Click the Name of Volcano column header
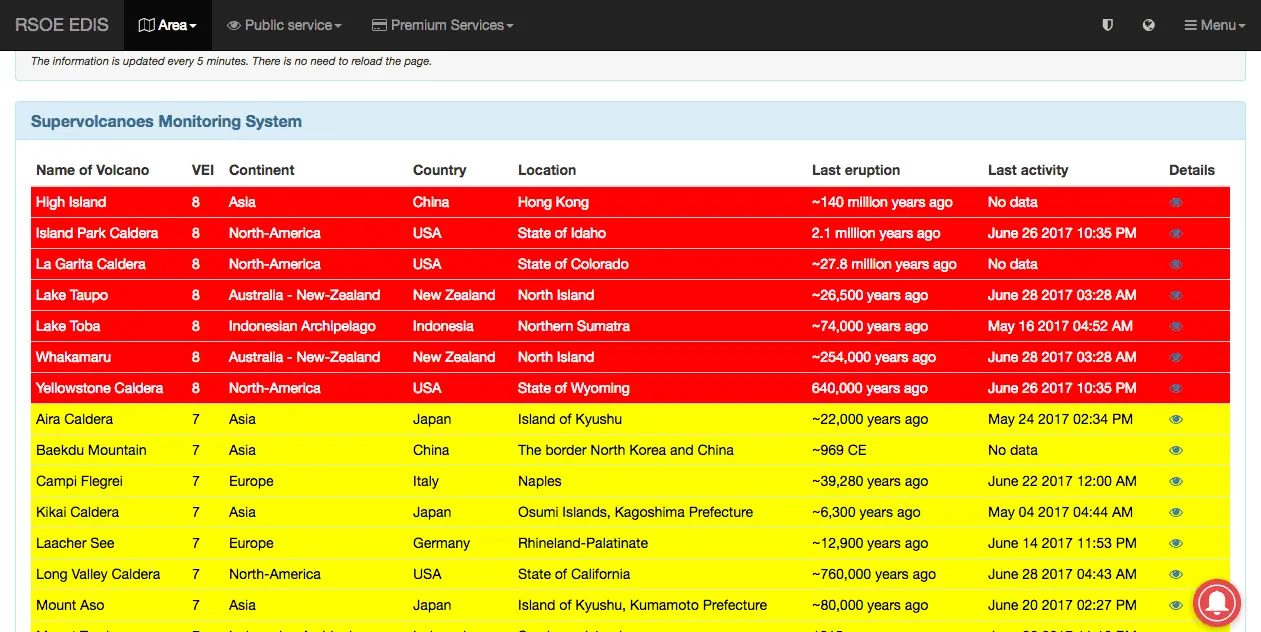Screen dimensions: 1261x632 (92, 170)
